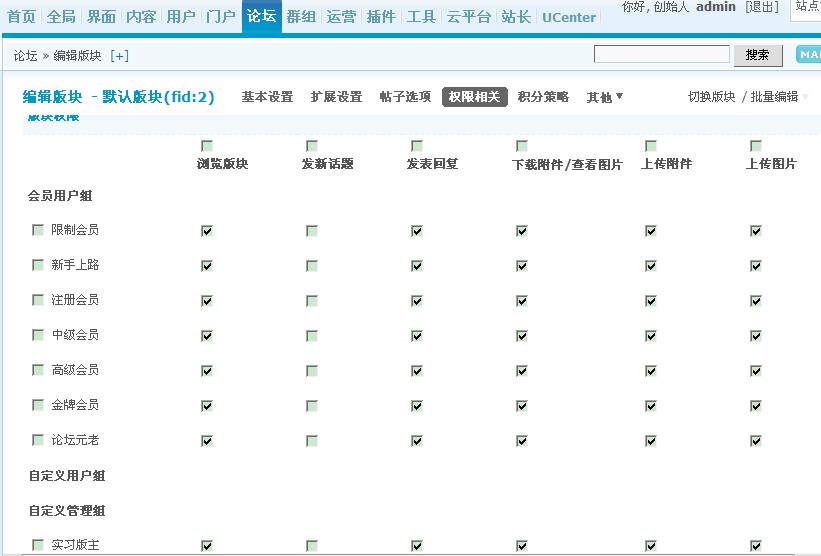Viewport: 821px width, 556px height.
Task: Open the 批量编辑 dropdown
Action: 779,97
